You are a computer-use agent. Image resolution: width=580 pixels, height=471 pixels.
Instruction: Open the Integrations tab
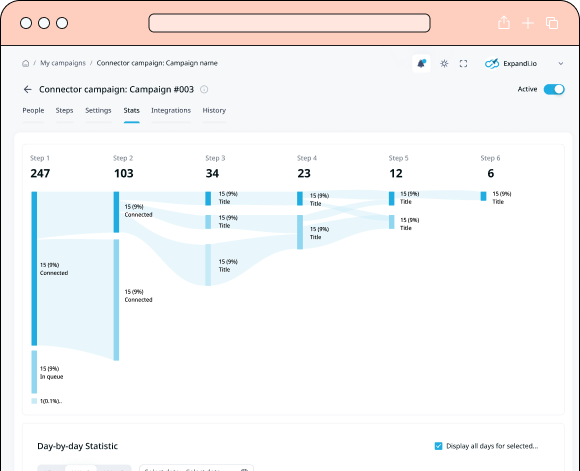coord(171,110)
